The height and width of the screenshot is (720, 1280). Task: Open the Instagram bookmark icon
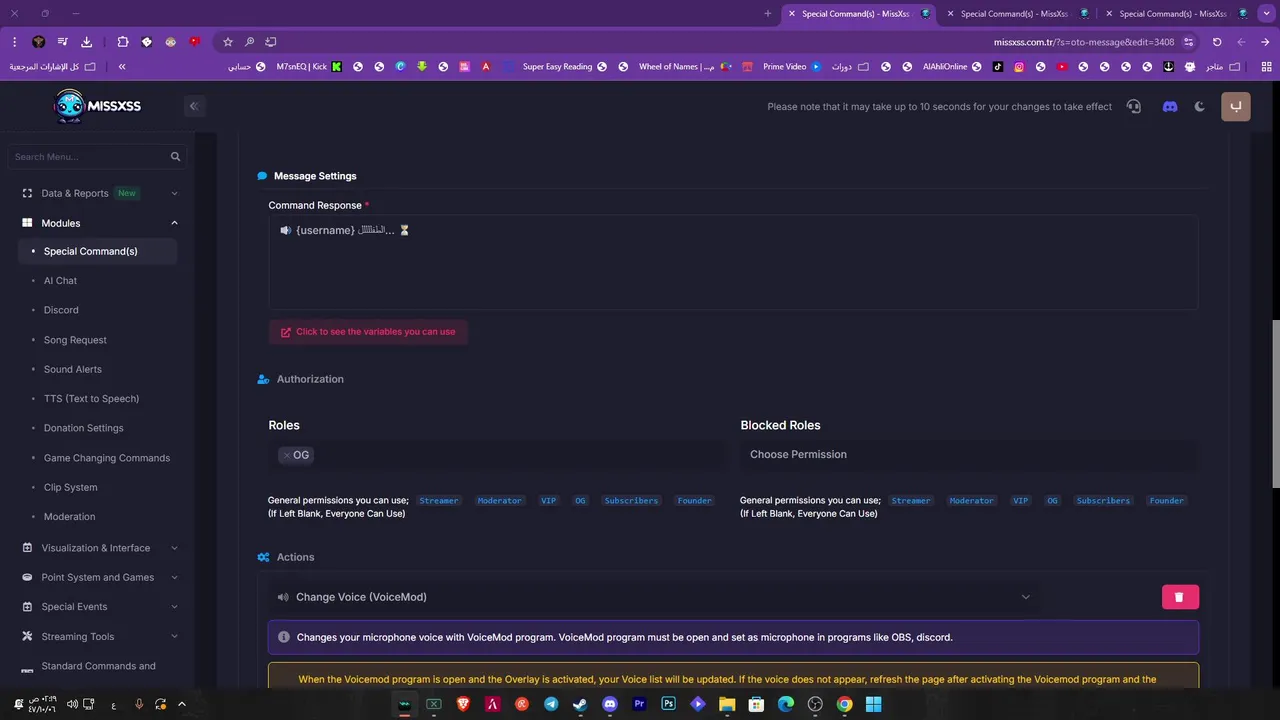(1019, 67)
